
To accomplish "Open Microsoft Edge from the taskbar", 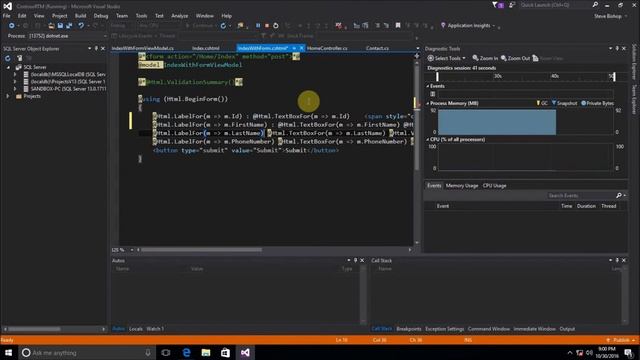I will (x=186, y=352).
